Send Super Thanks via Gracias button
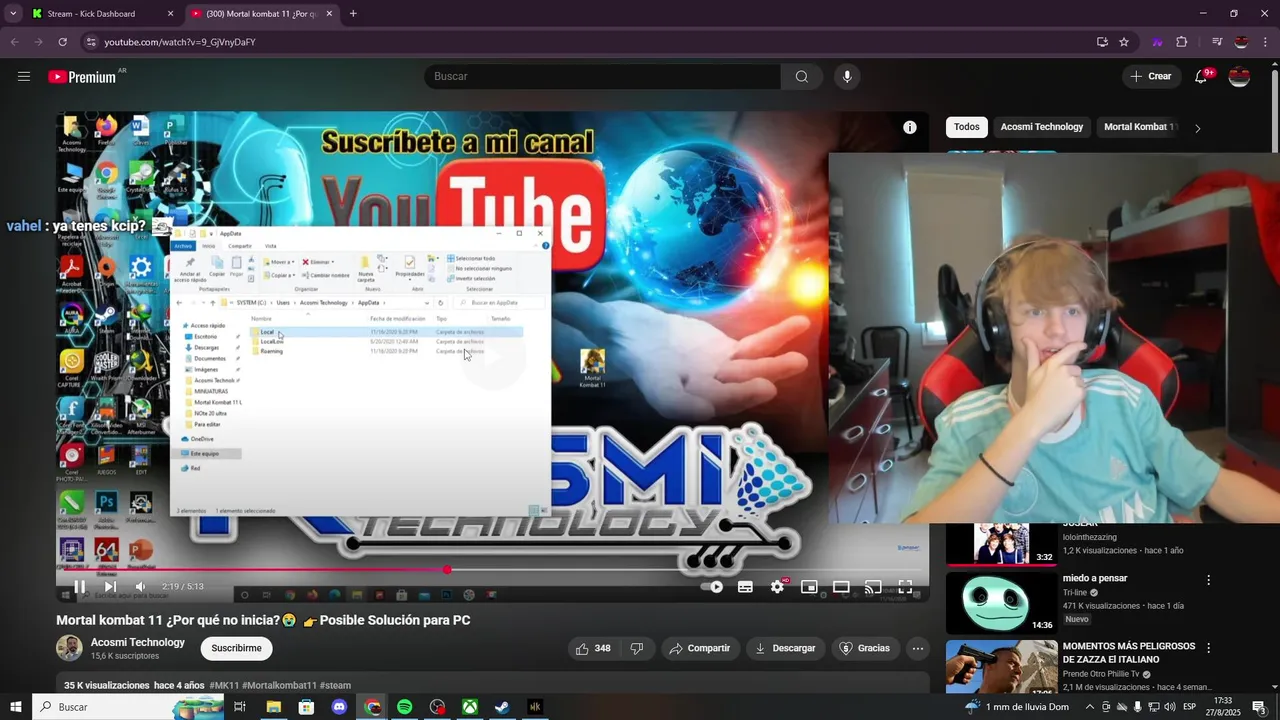The height and width of the screenshot is (720, 1280). click(864, 648)
